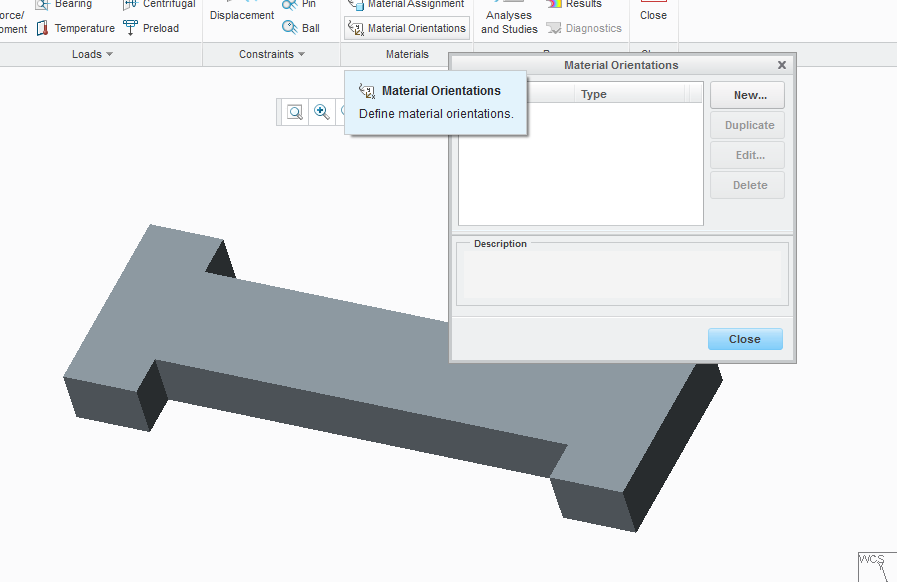Expand the Constraints group dropdown

pyautogui.click(x=272, y=54)
